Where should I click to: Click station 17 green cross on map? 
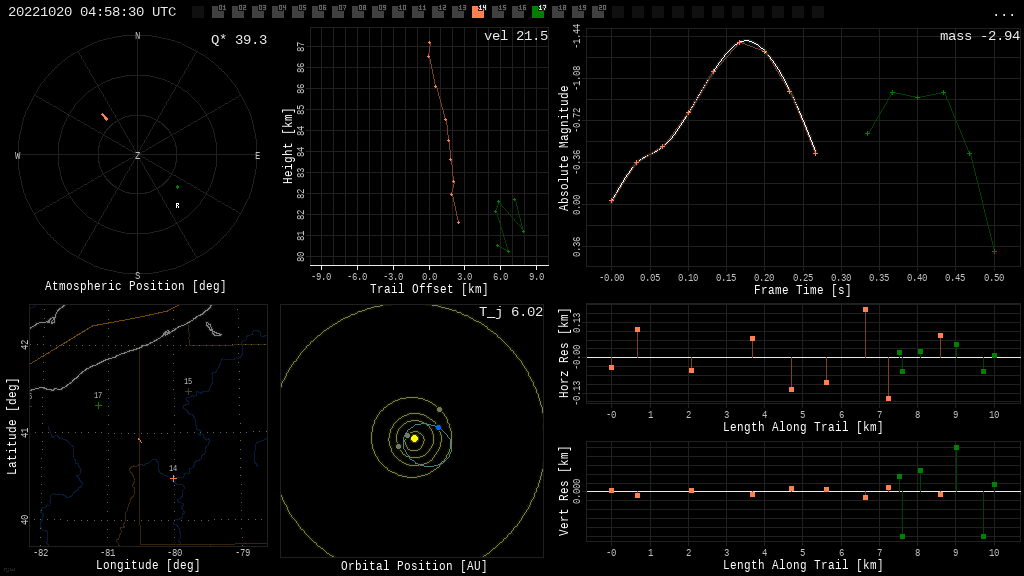click(x=98, y=406)
